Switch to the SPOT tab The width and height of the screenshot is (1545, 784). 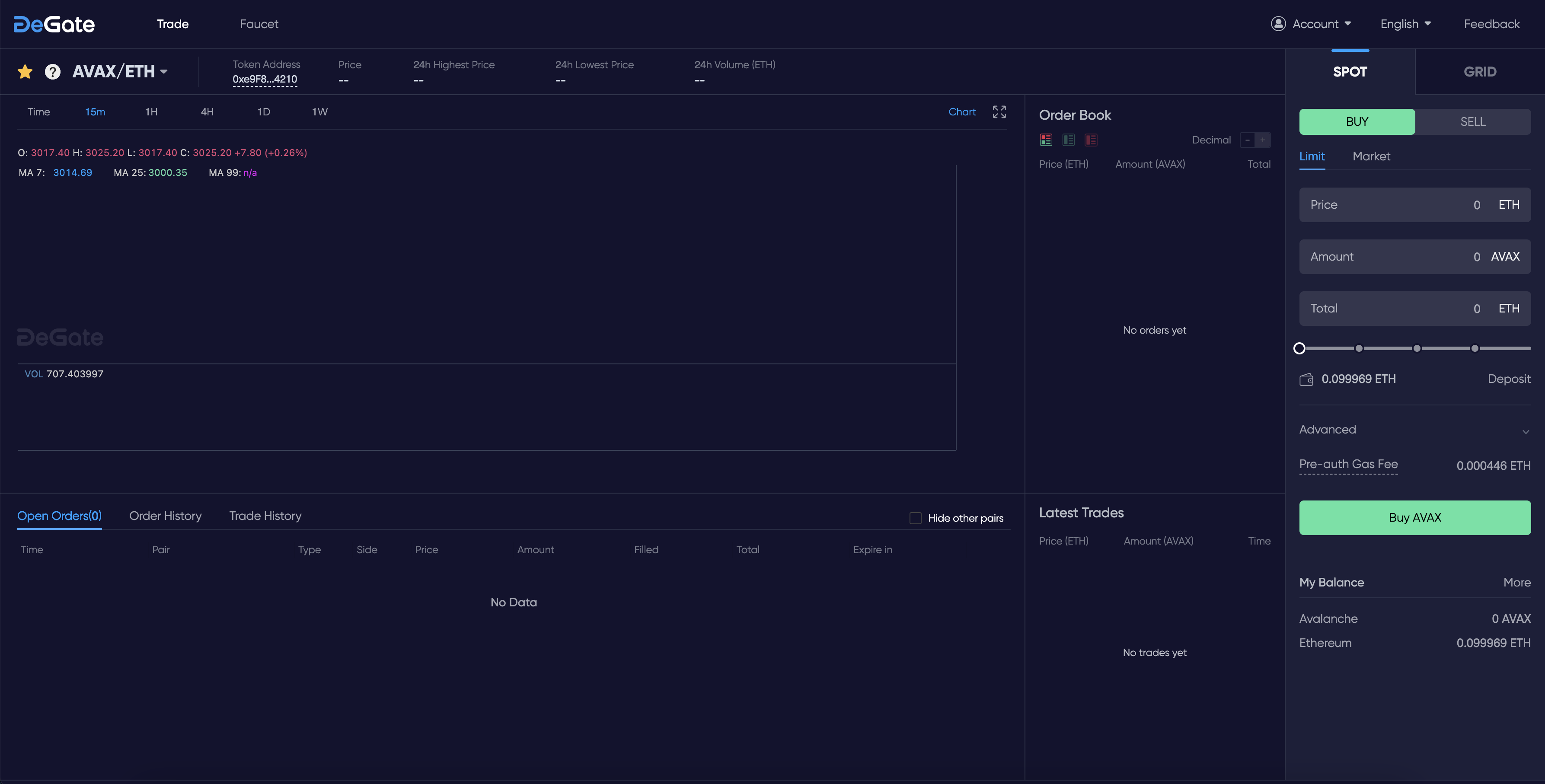pyautogui.click(x=1350, y=72)
